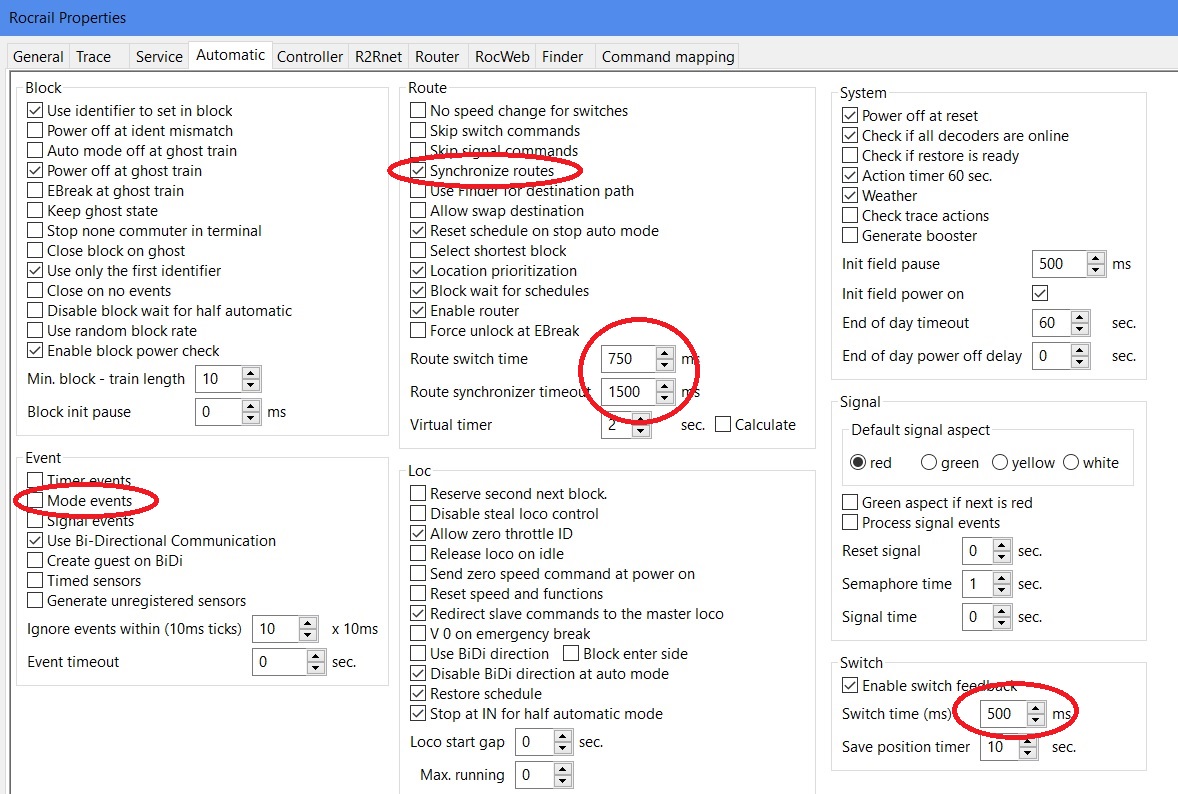Click the Route switch time field
This screenshot has height=794, width=1178.
[628, 359]
